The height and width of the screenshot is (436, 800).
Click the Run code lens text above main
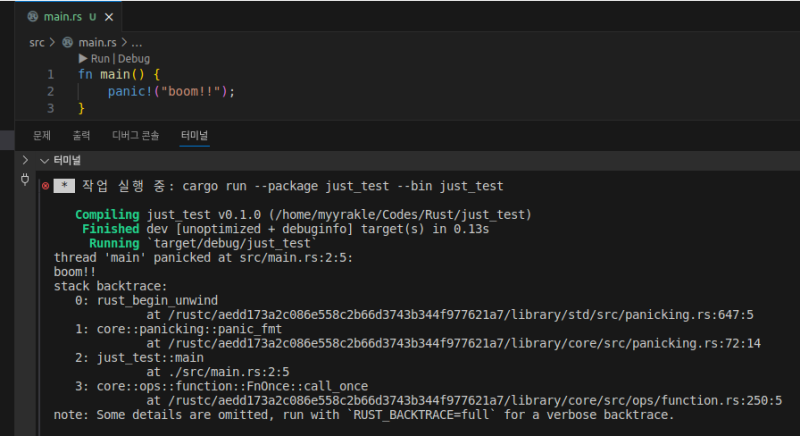pyautogui.click(x=100, y=59)
